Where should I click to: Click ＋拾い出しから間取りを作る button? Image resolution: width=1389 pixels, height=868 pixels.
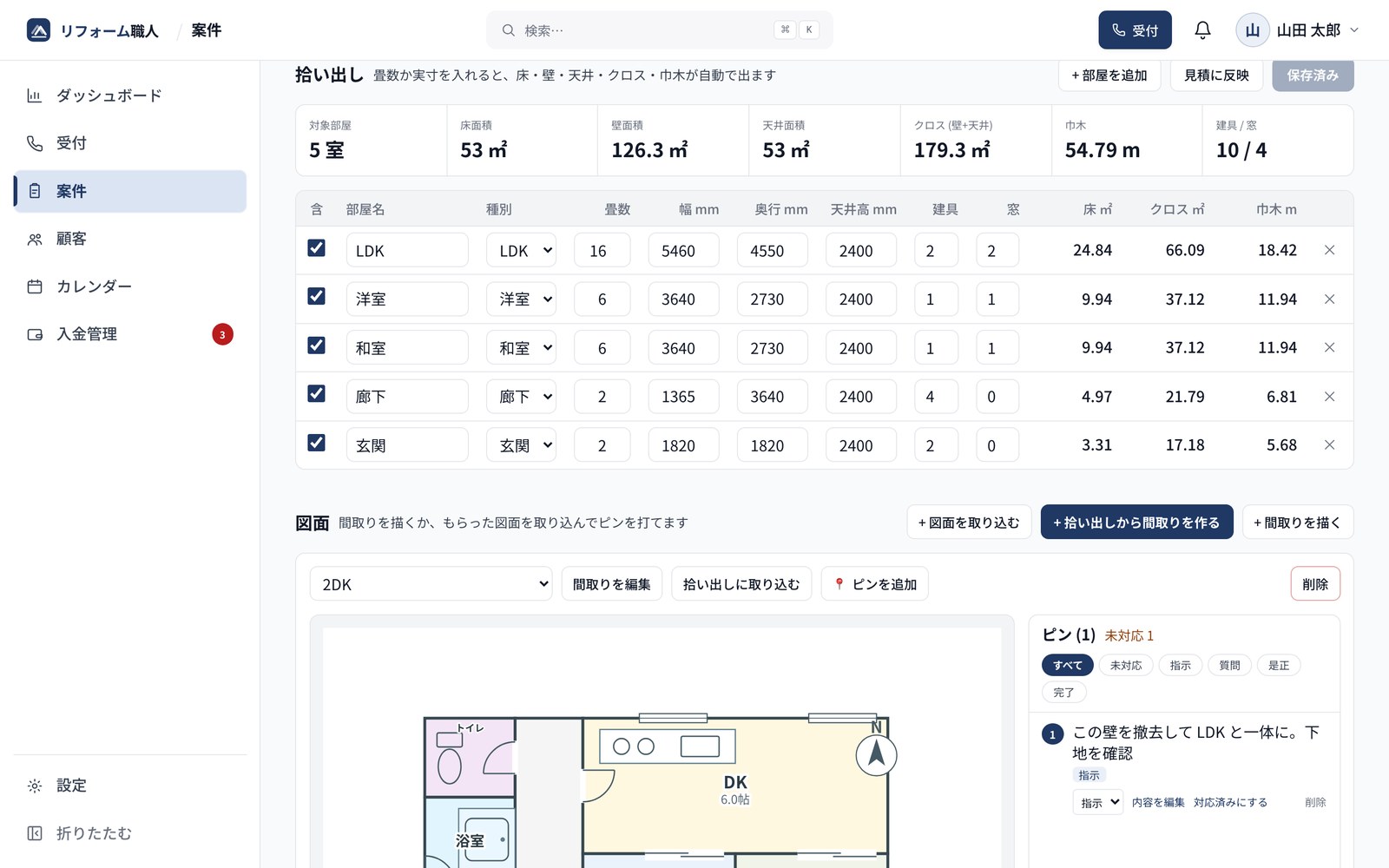pos(1136,522)
